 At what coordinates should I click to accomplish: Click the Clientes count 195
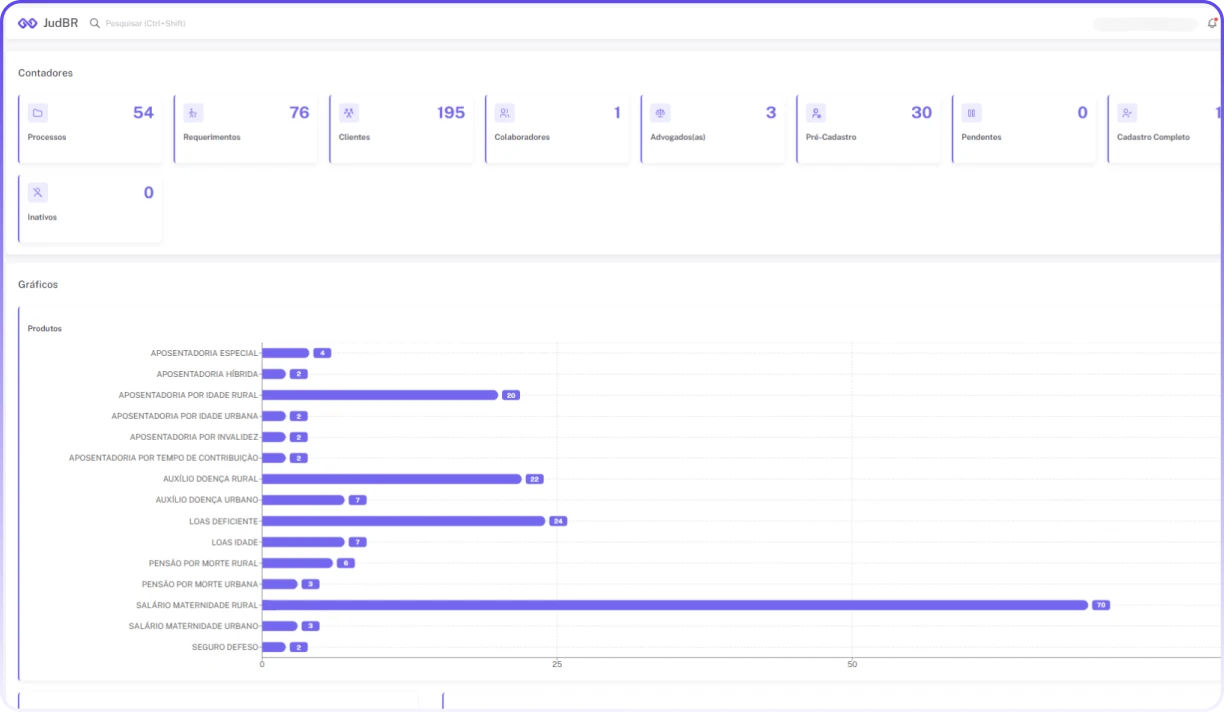(x=451, y=113)
